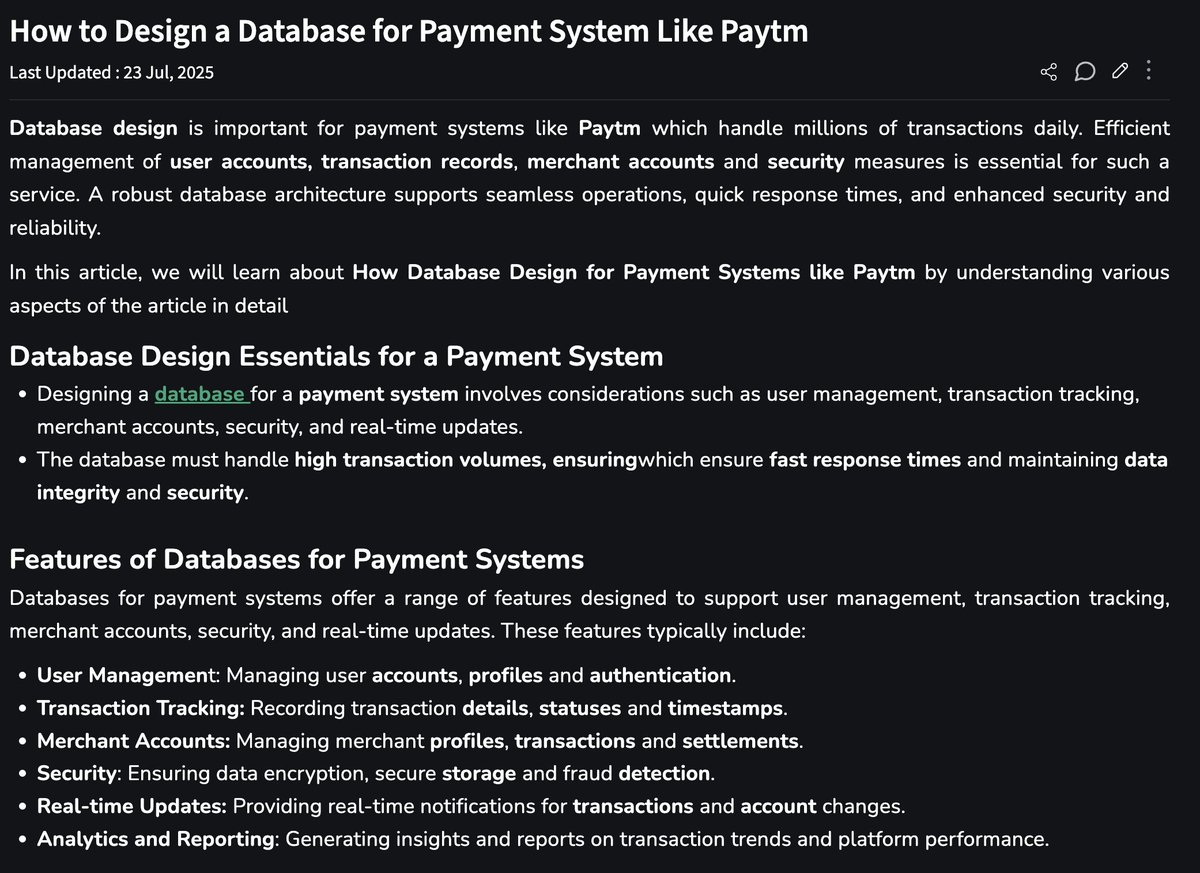Screen dimensions: 1200x873
Task: Click the heading 'Database Design Essentials for a Payment System'
Action: (336, 356)
